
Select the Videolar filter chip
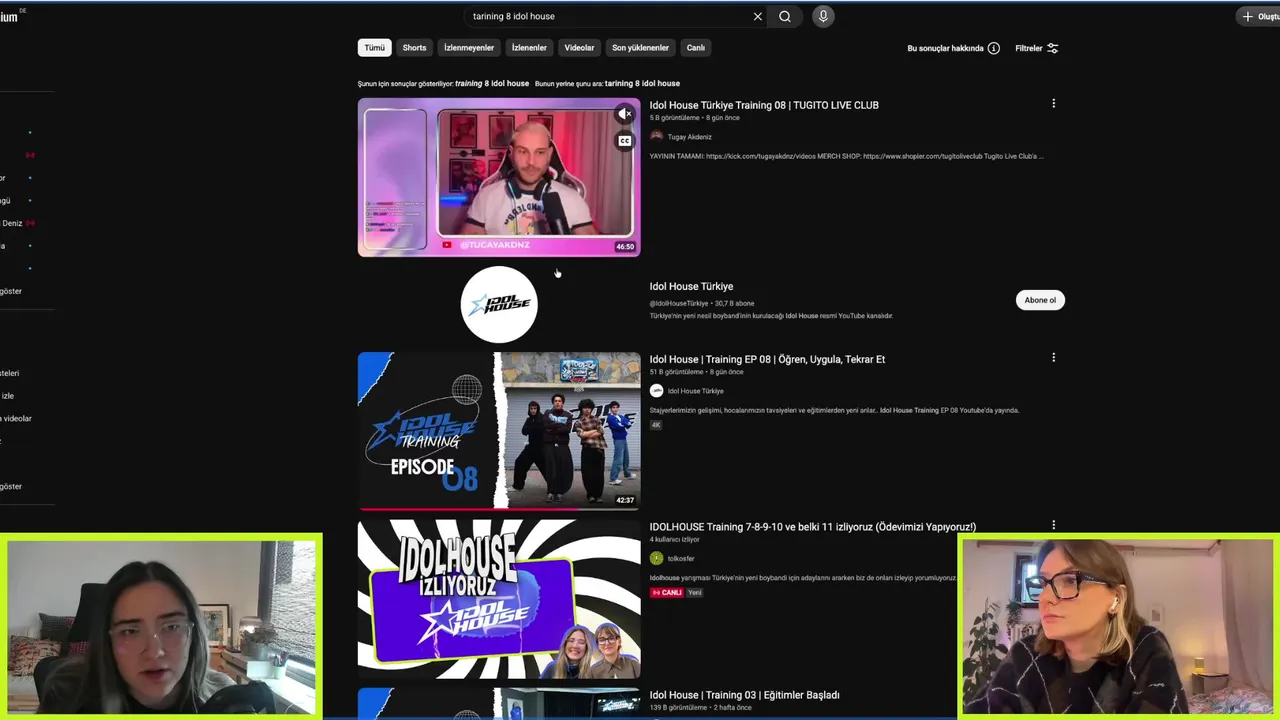click(579, 48)
